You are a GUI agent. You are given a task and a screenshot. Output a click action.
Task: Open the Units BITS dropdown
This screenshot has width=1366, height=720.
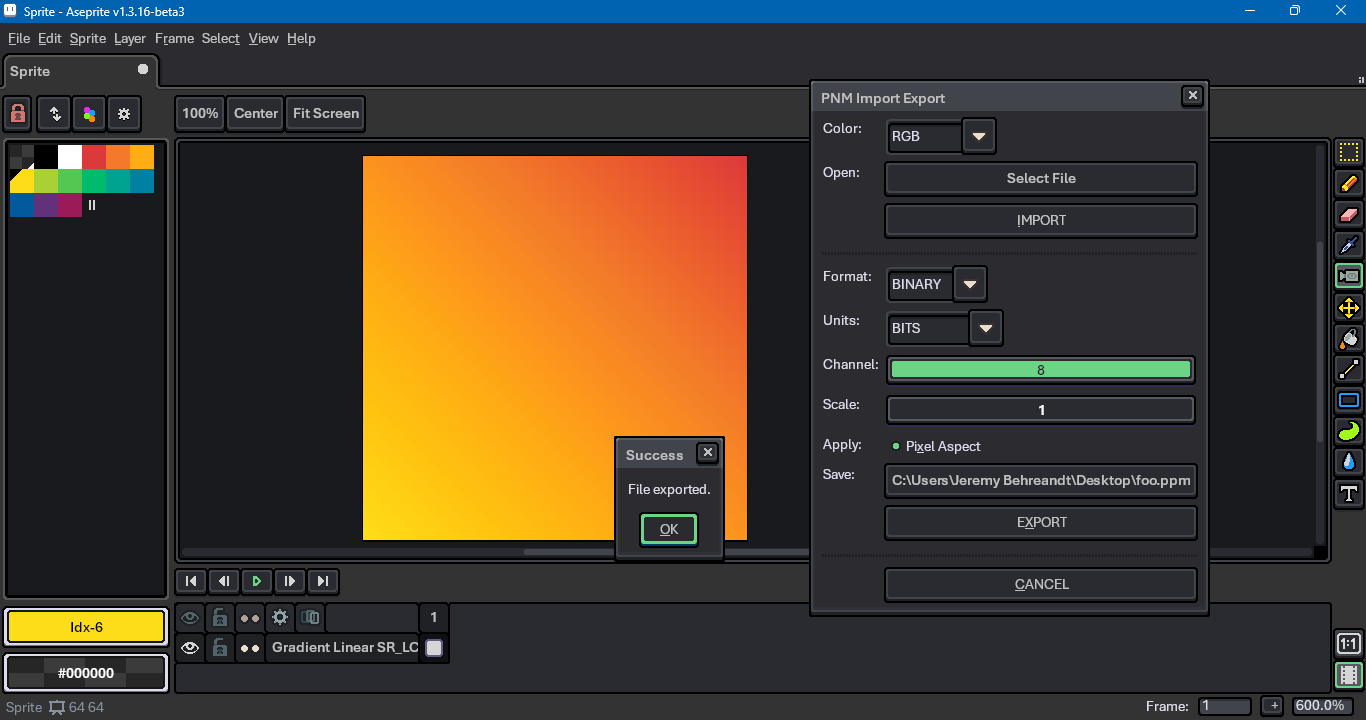tap(985, 328)
